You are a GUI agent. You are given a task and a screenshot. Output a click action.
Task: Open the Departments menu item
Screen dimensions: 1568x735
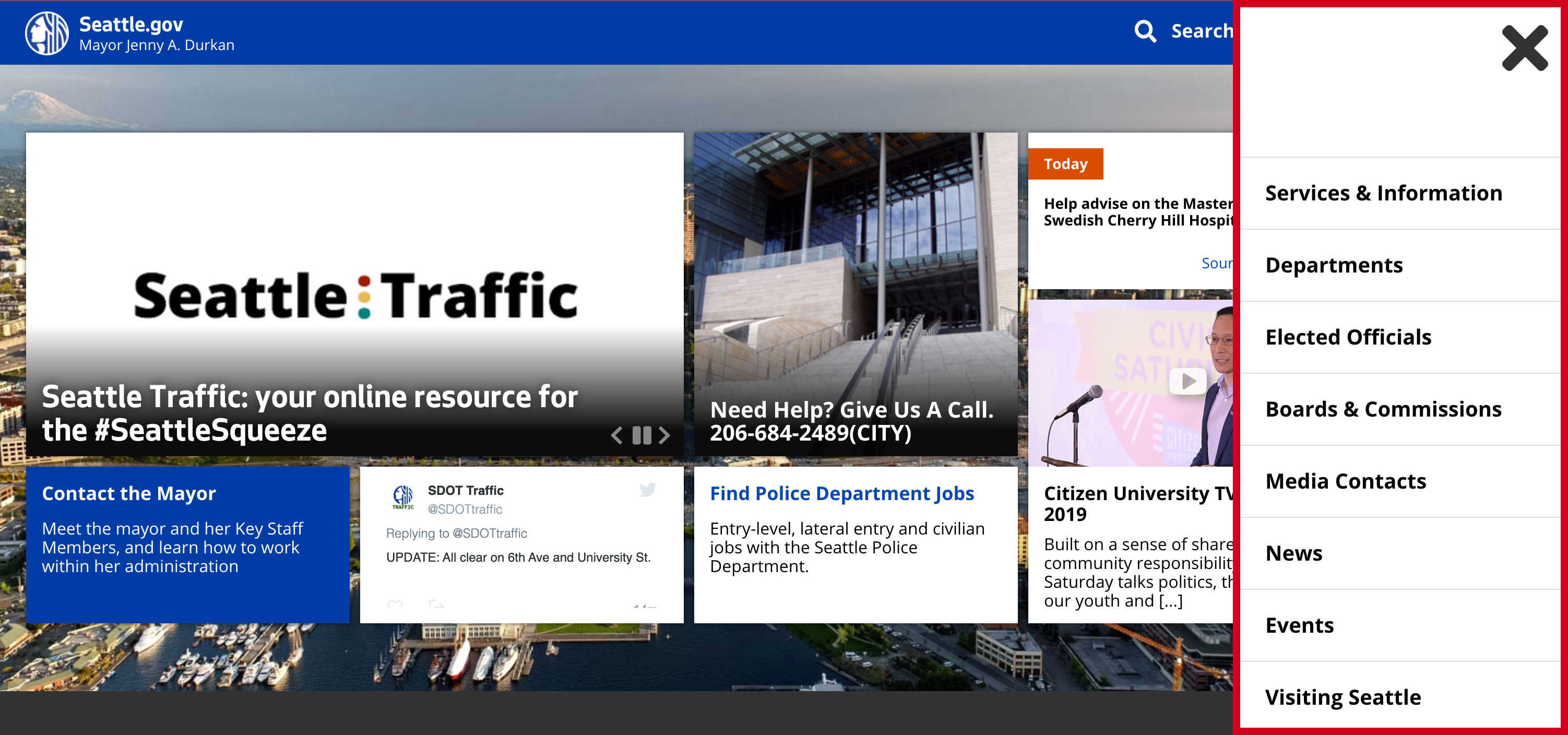[1334, 265]
